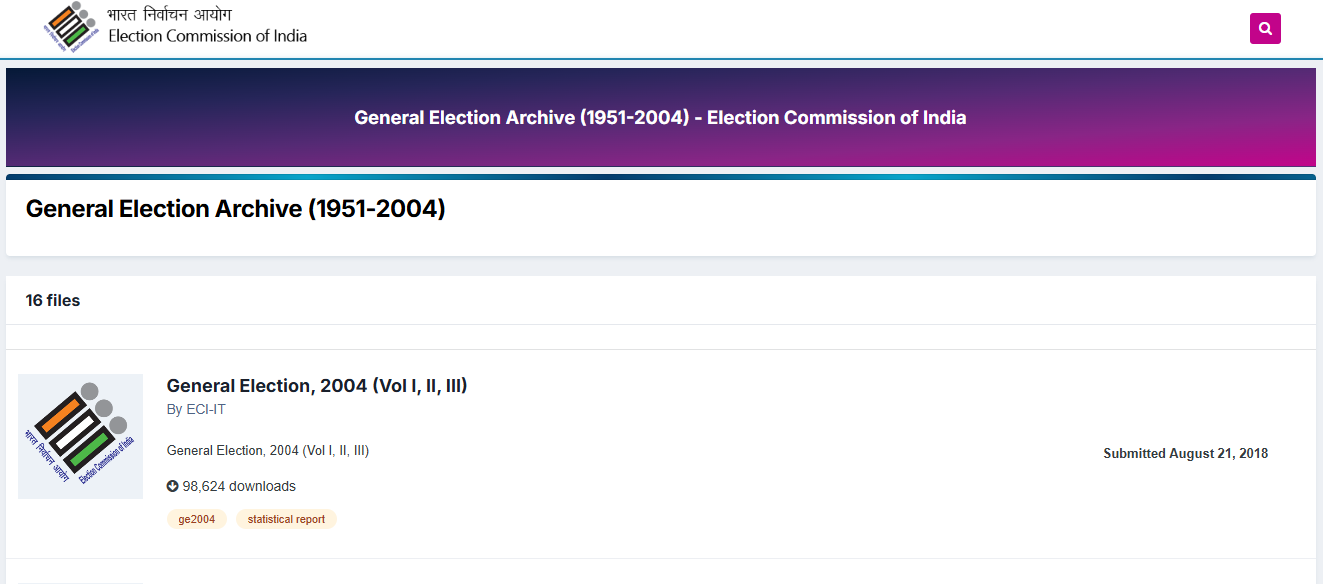Select the General Election 2004 file thumbnail

point(80,437)
